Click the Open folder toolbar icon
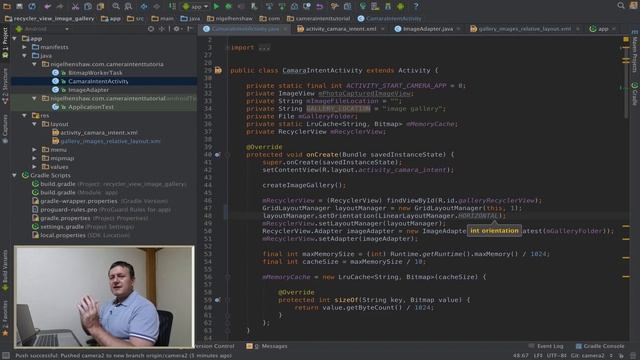 tap(7, 6)
